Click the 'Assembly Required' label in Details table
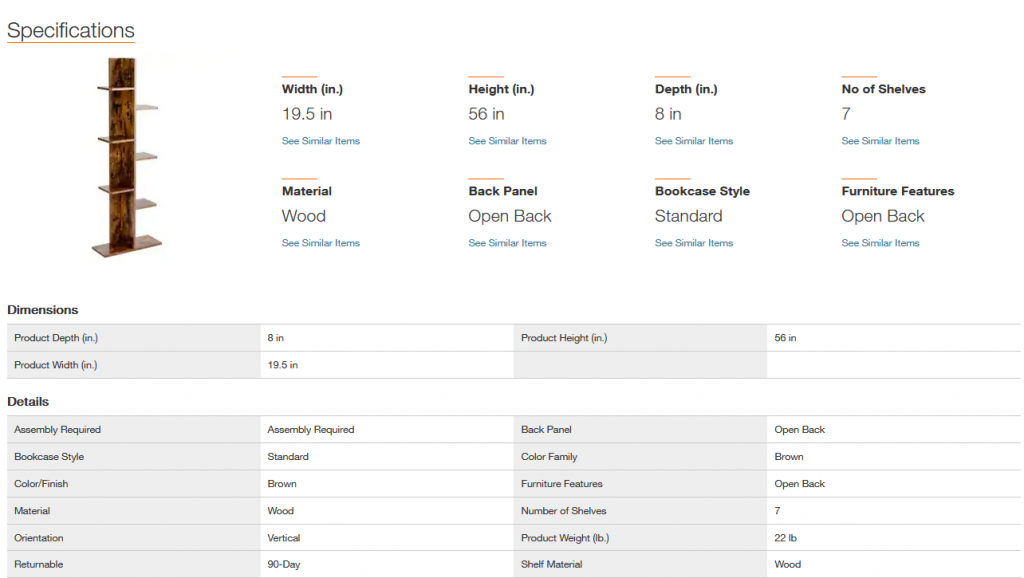Screen dimensions: 1024x578 [57, 430]
